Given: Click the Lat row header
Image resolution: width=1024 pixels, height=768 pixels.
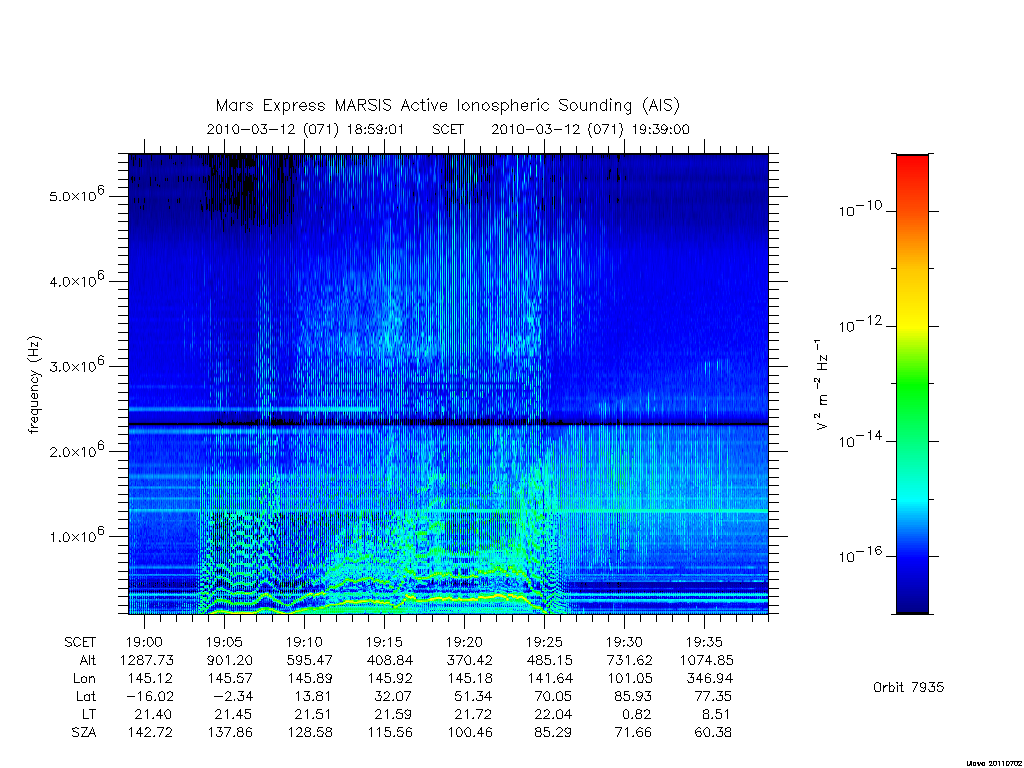Looking at the screenshot, I should pyautogui.click(x=86, y=696).
